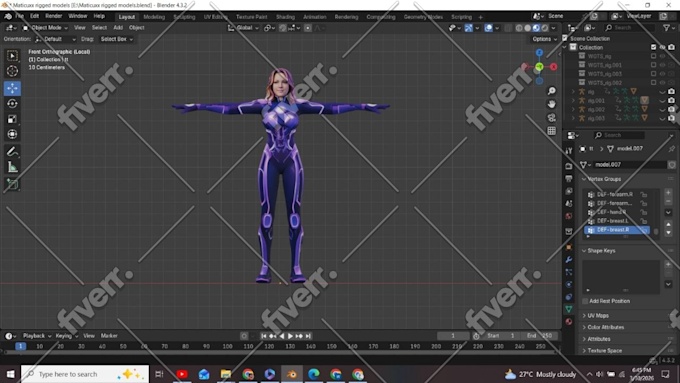This screenshot has width=680, height=383.
Task: Open the Physics properties tab
Action: click(569, 285)
